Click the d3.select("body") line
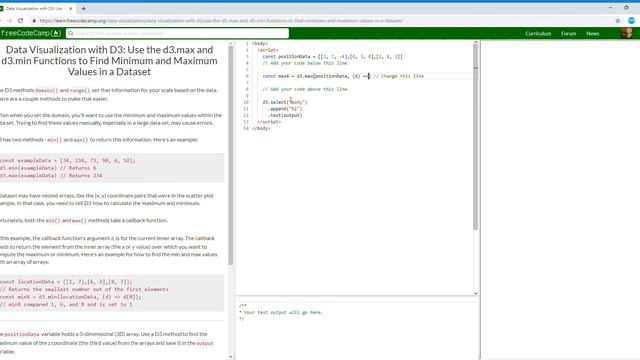The width and height of the screenshot is (640, 360). 285,102
